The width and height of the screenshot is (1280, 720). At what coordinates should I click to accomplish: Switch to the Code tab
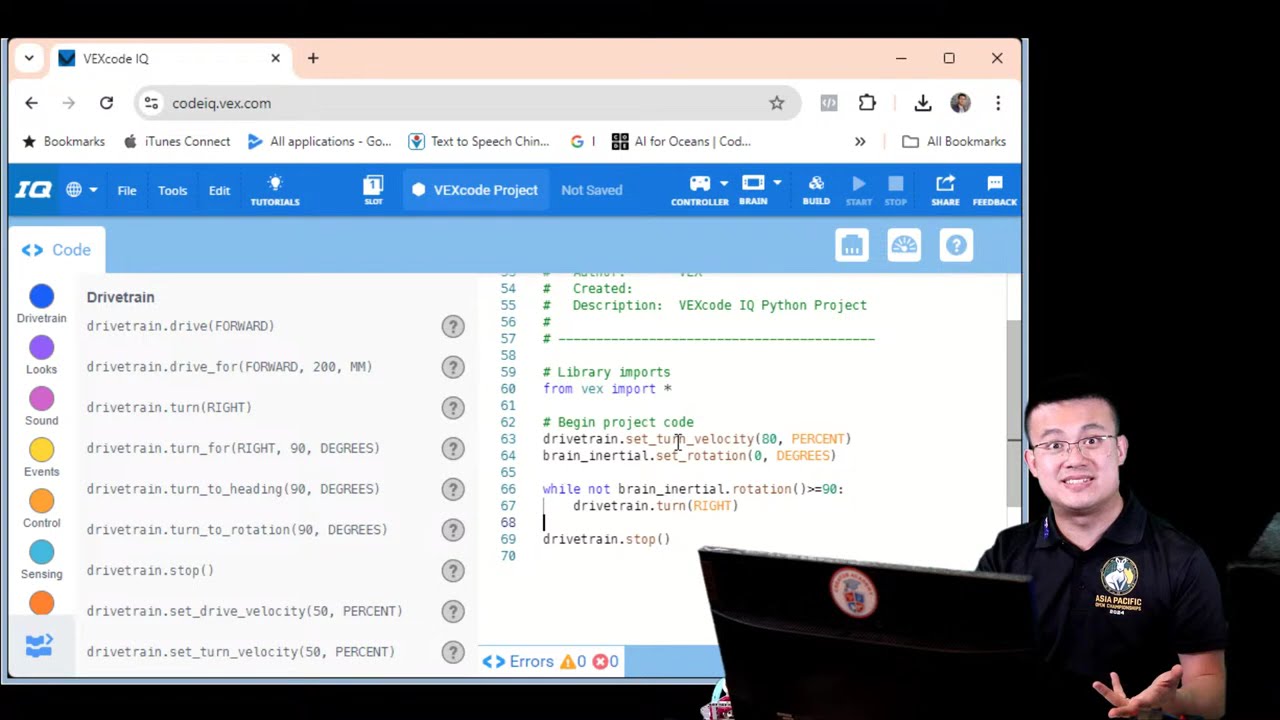tap(56, 250)
